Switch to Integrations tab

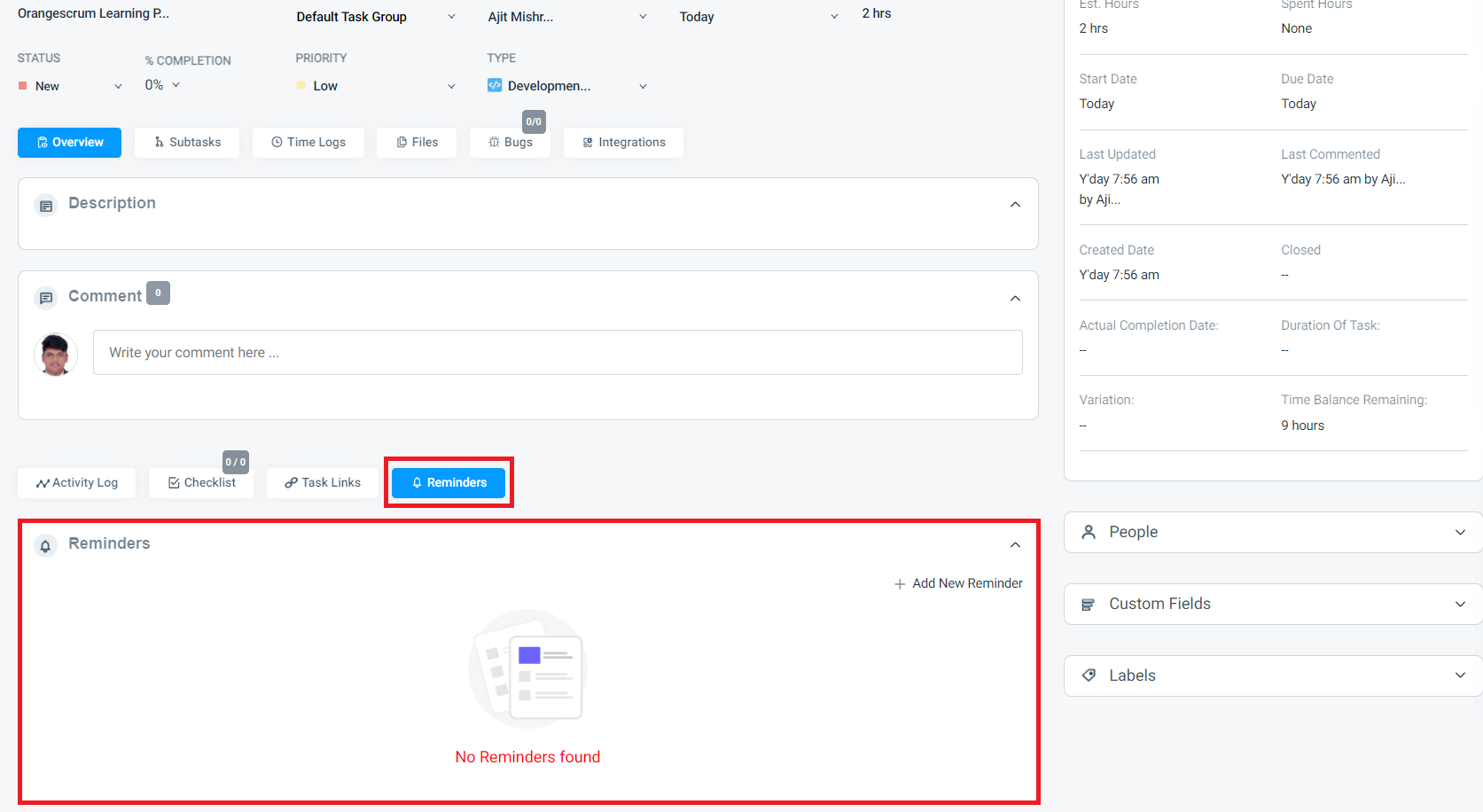pos(623,142)
